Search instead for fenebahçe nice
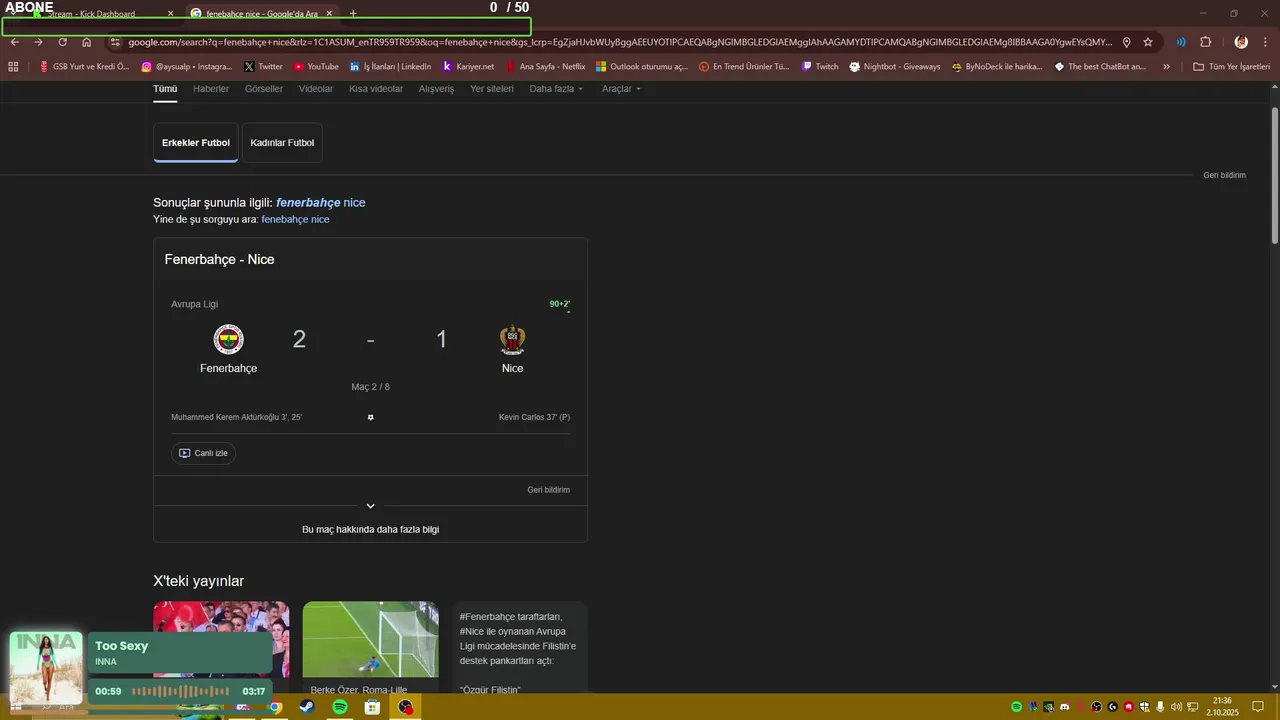 [x=295, y=219]
